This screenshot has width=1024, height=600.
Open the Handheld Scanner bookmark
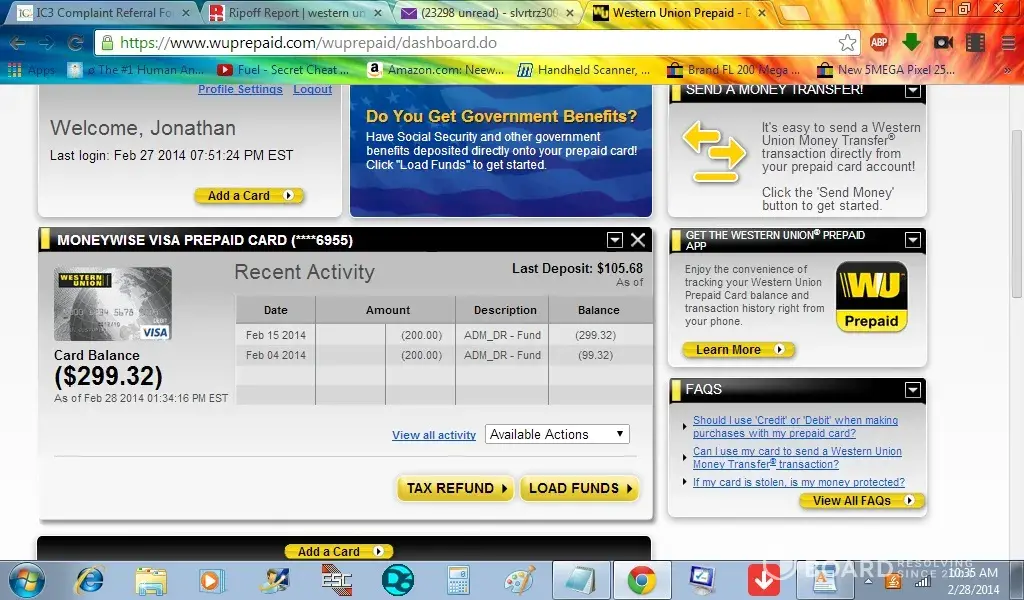[x=583, y=70]
